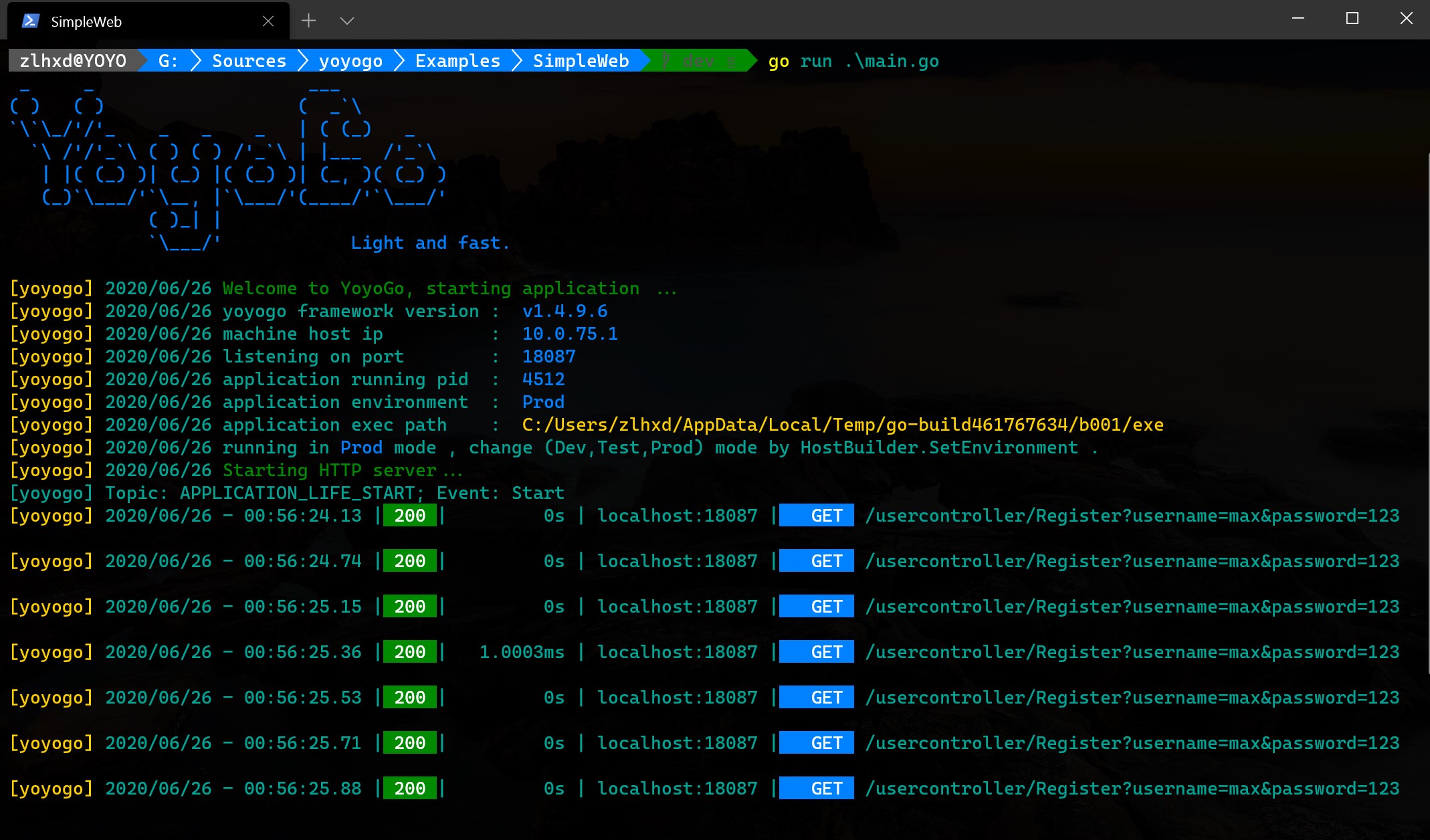Minimize the terminal window
This screenshot has width=1430, height=840.
[x=1298, y=19]
